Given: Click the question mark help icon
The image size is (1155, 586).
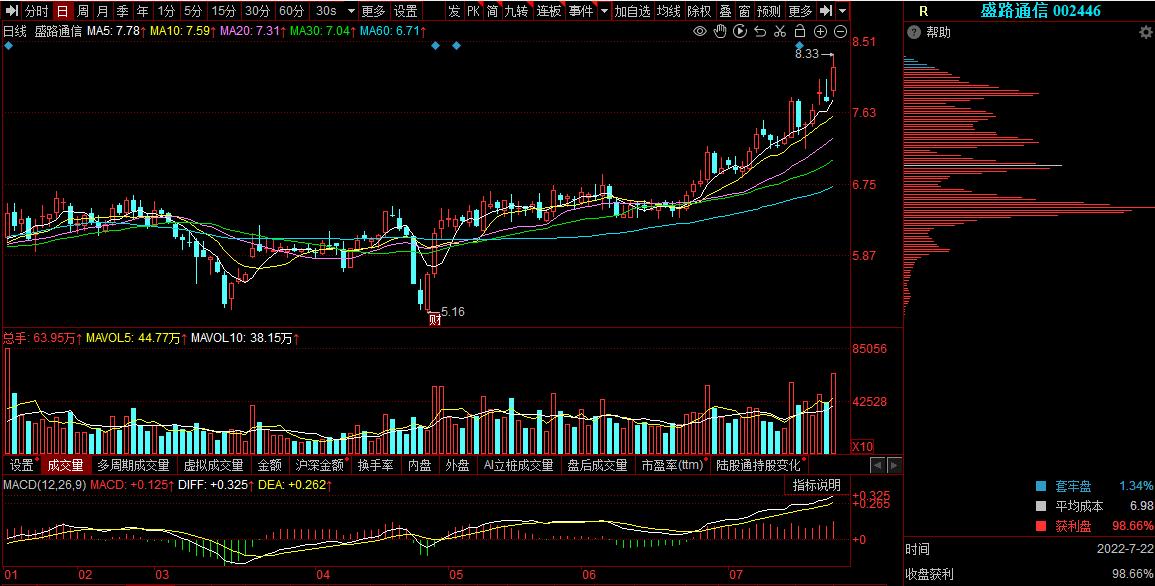Looking at the screenshot, I should (914, 32).
